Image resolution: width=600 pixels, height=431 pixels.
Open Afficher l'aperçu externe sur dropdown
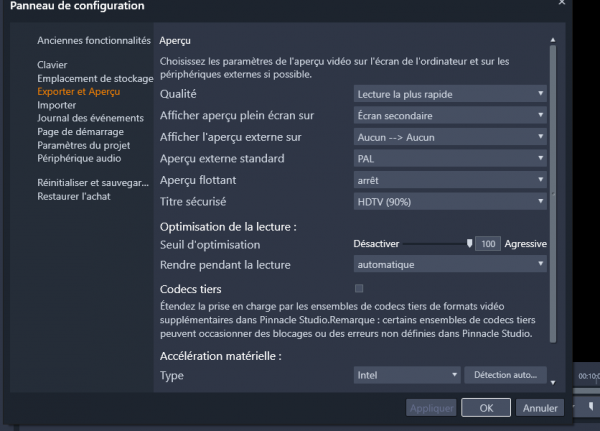450,137
